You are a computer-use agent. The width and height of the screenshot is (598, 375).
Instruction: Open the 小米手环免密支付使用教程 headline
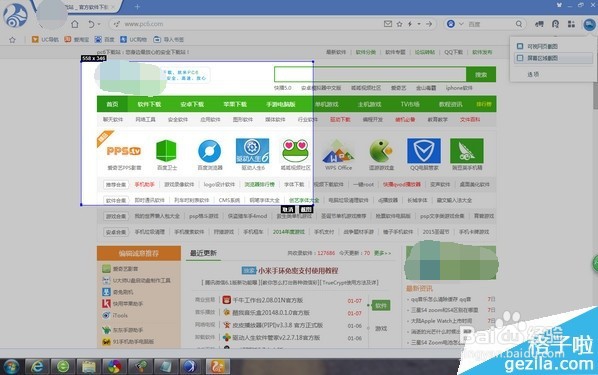(x=298, y=270)
